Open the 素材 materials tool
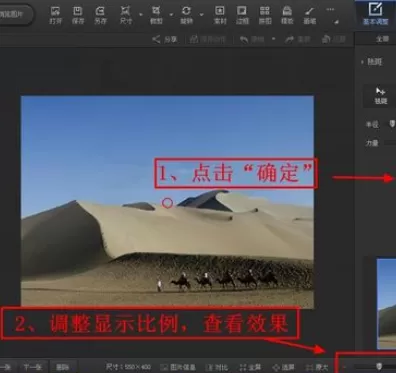Viewport: 396px width, 373px height. coord(220,15)
